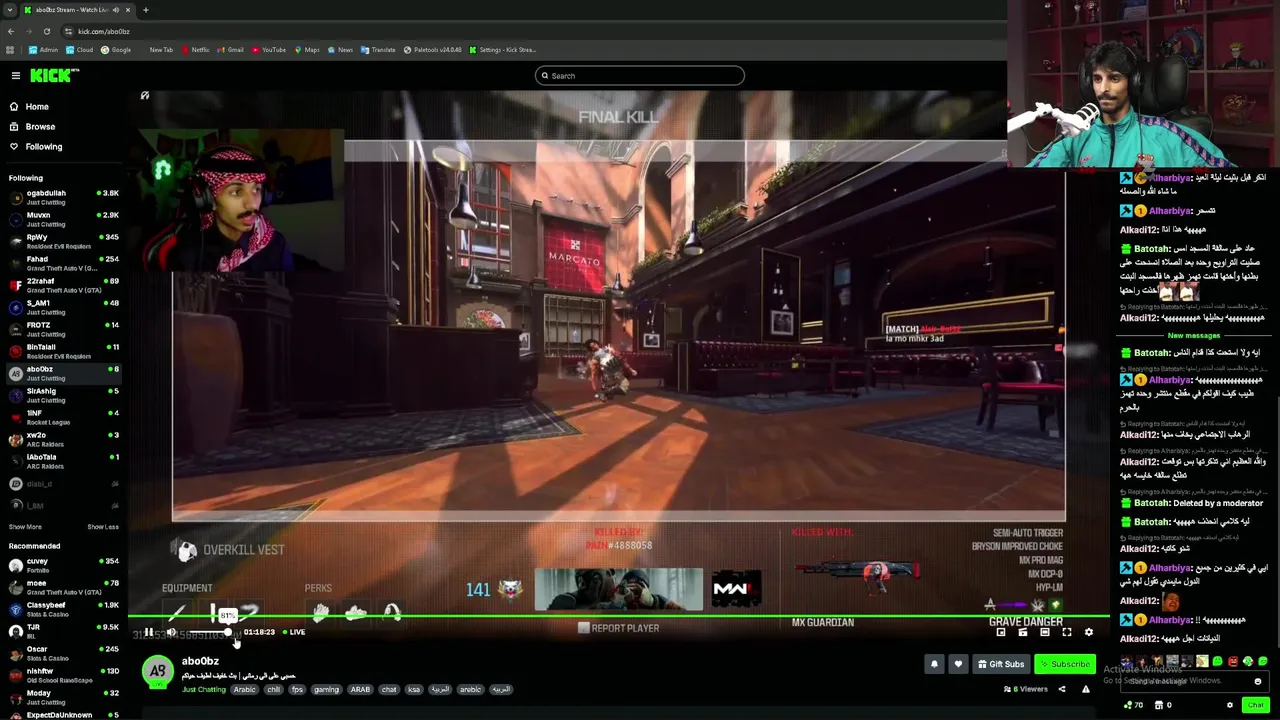This screenshot has width=1280, height=720.
Task: Collapse with Show Less link
Action: point(103,527)
